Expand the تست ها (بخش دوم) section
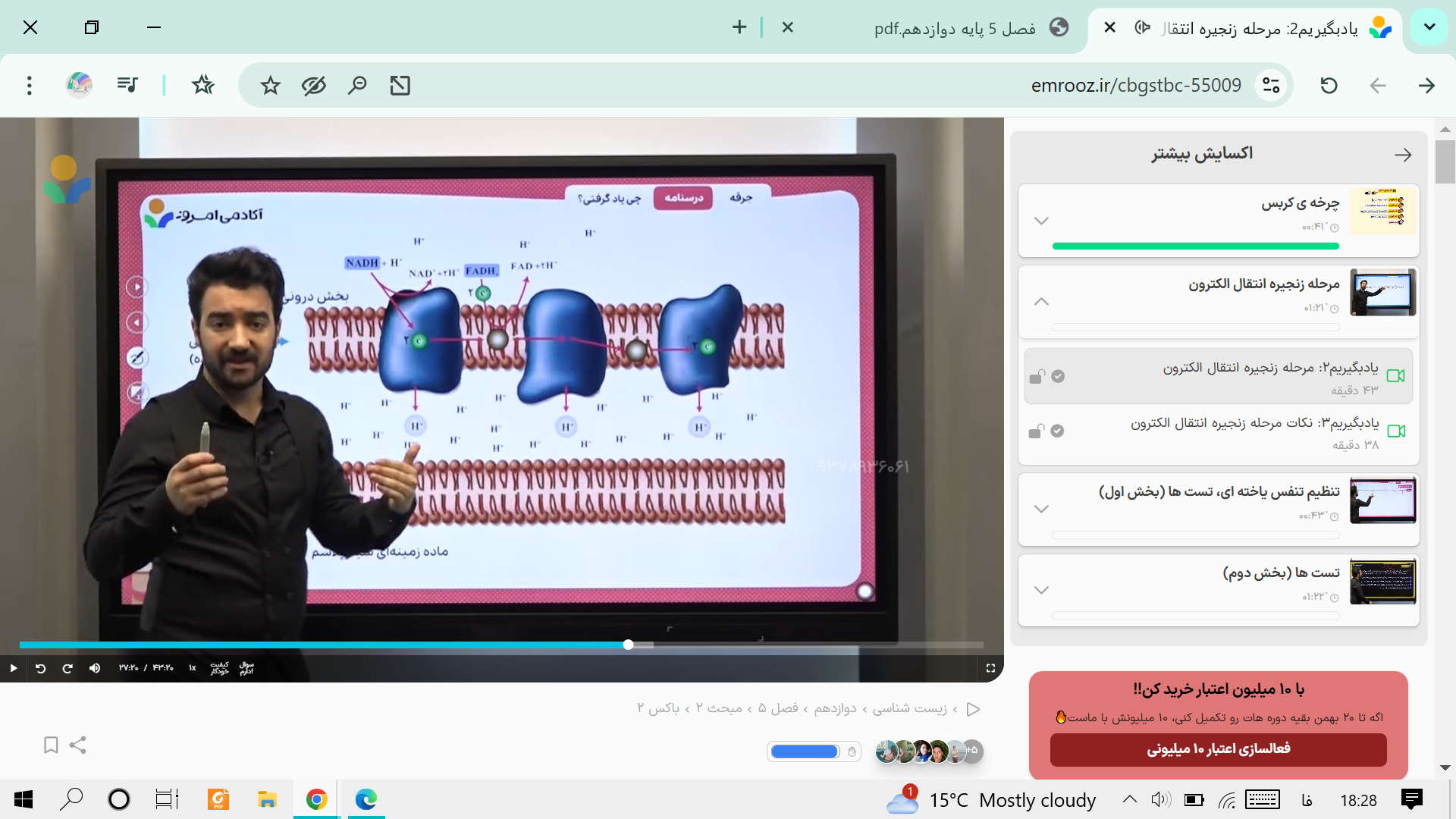This screenshot has width=1456, height=819. 1041,590
